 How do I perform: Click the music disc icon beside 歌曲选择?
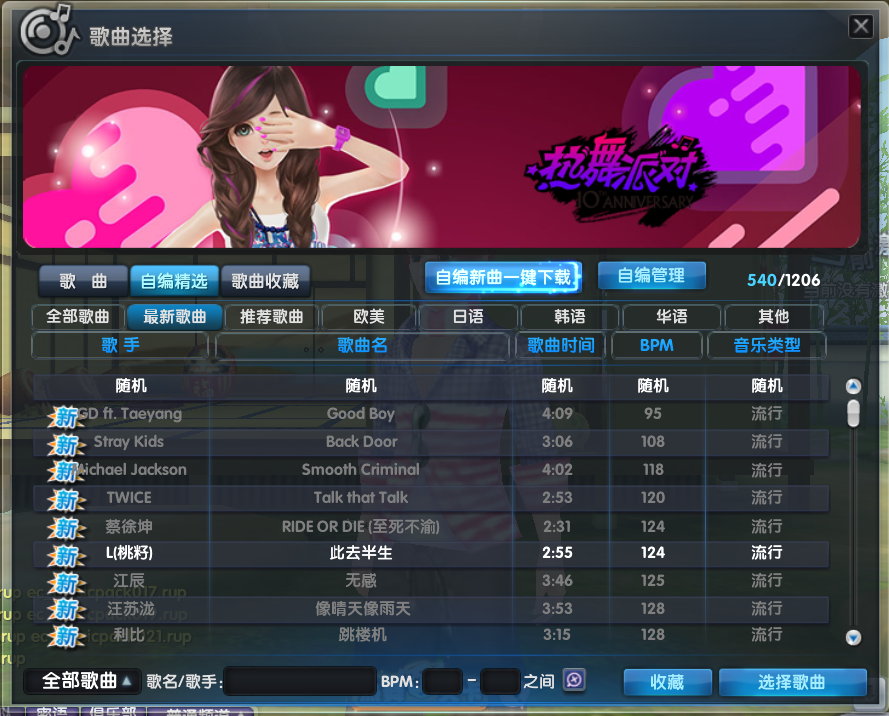[x=48, y=31]
